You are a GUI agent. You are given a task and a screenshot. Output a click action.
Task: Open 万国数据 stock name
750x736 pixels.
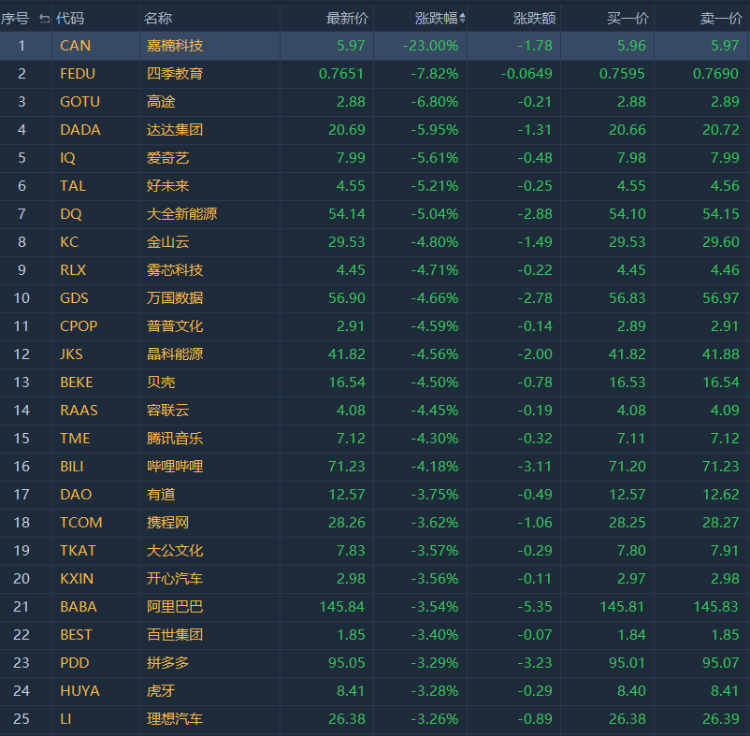[x=175, y=298]
